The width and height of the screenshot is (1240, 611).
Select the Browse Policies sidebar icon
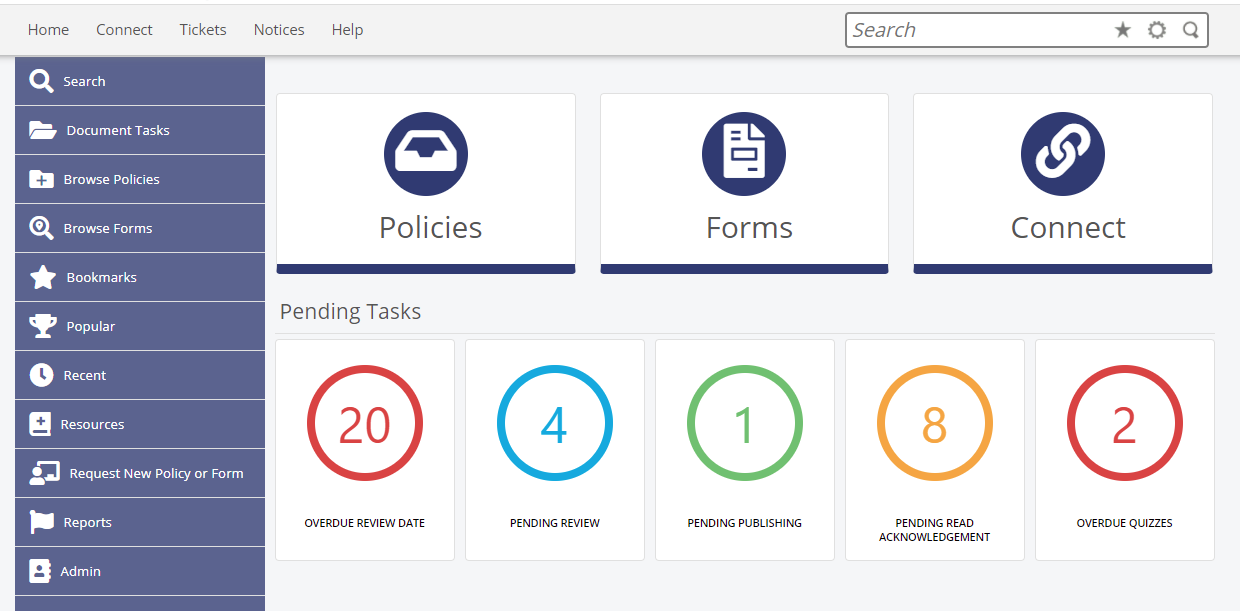[40, 179]
